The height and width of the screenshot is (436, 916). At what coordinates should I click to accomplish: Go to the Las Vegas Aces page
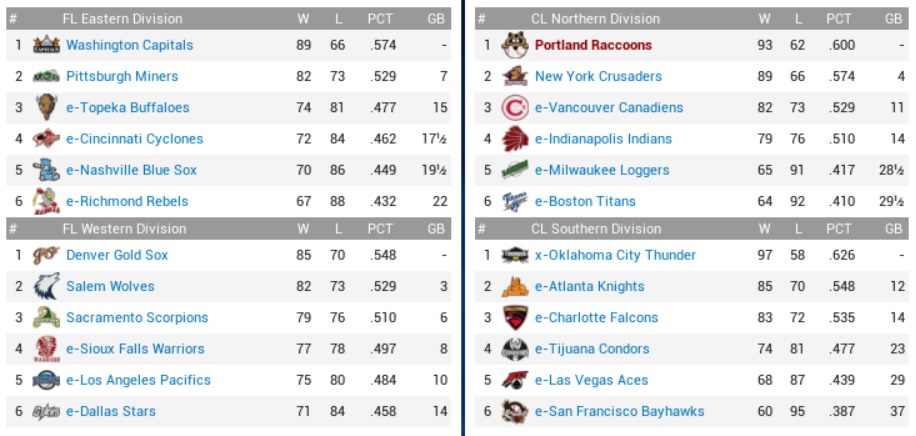click(x=591, y=379)
